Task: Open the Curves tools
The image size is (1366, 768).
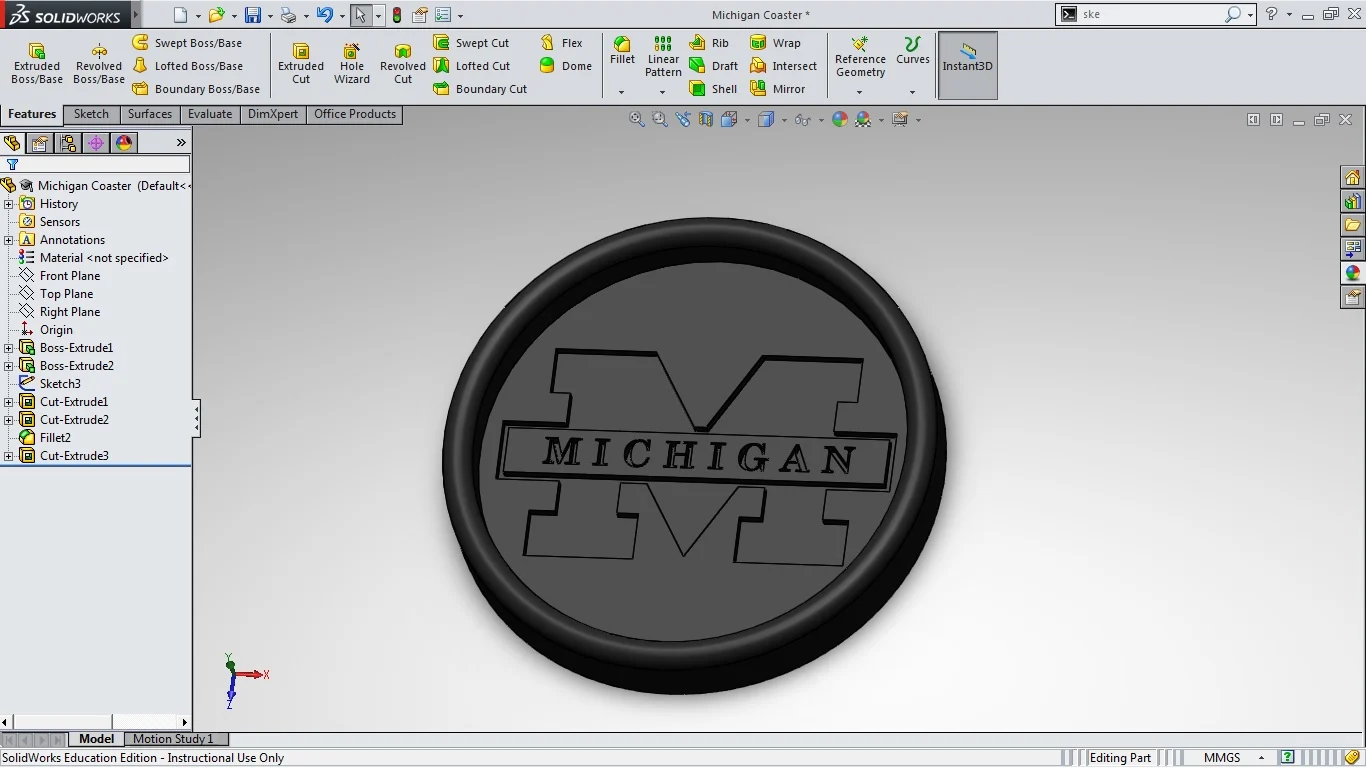Action: pos(912,51)
